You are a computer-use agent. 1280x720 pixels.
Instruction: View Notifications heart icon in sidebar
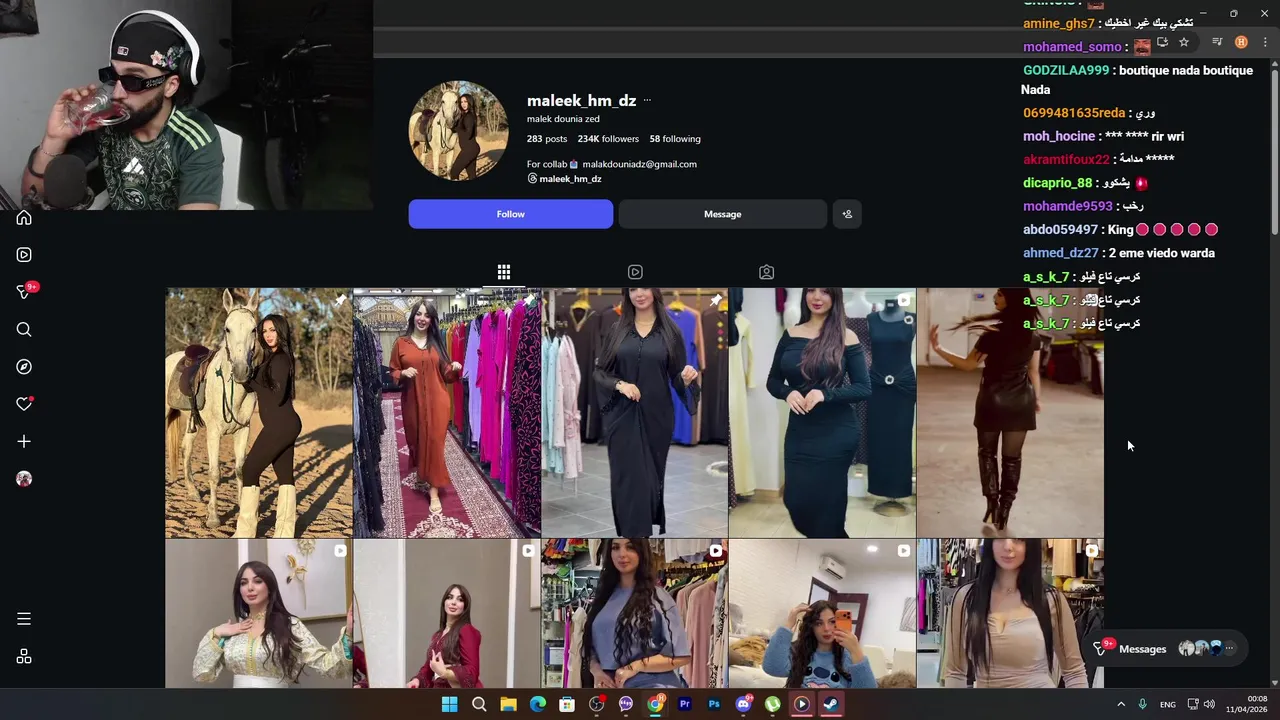[x=24, y=404]
